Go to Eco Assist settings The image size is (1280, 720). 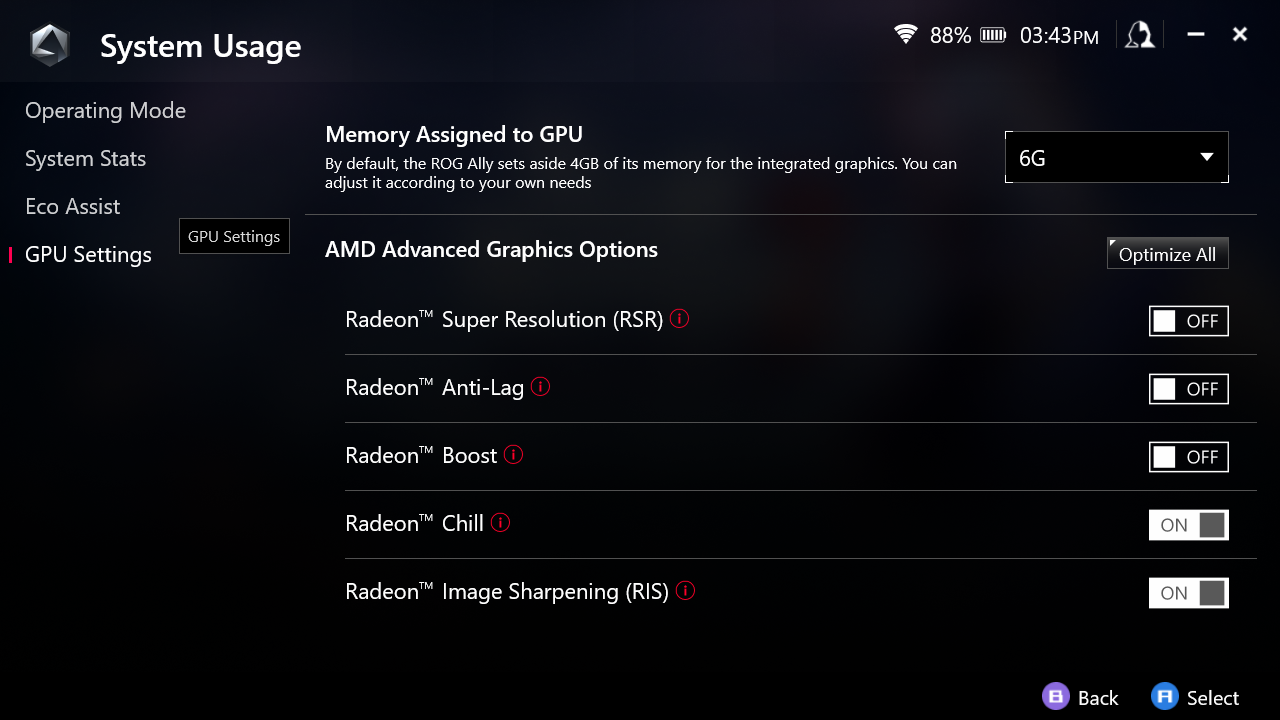click(72, 207)
